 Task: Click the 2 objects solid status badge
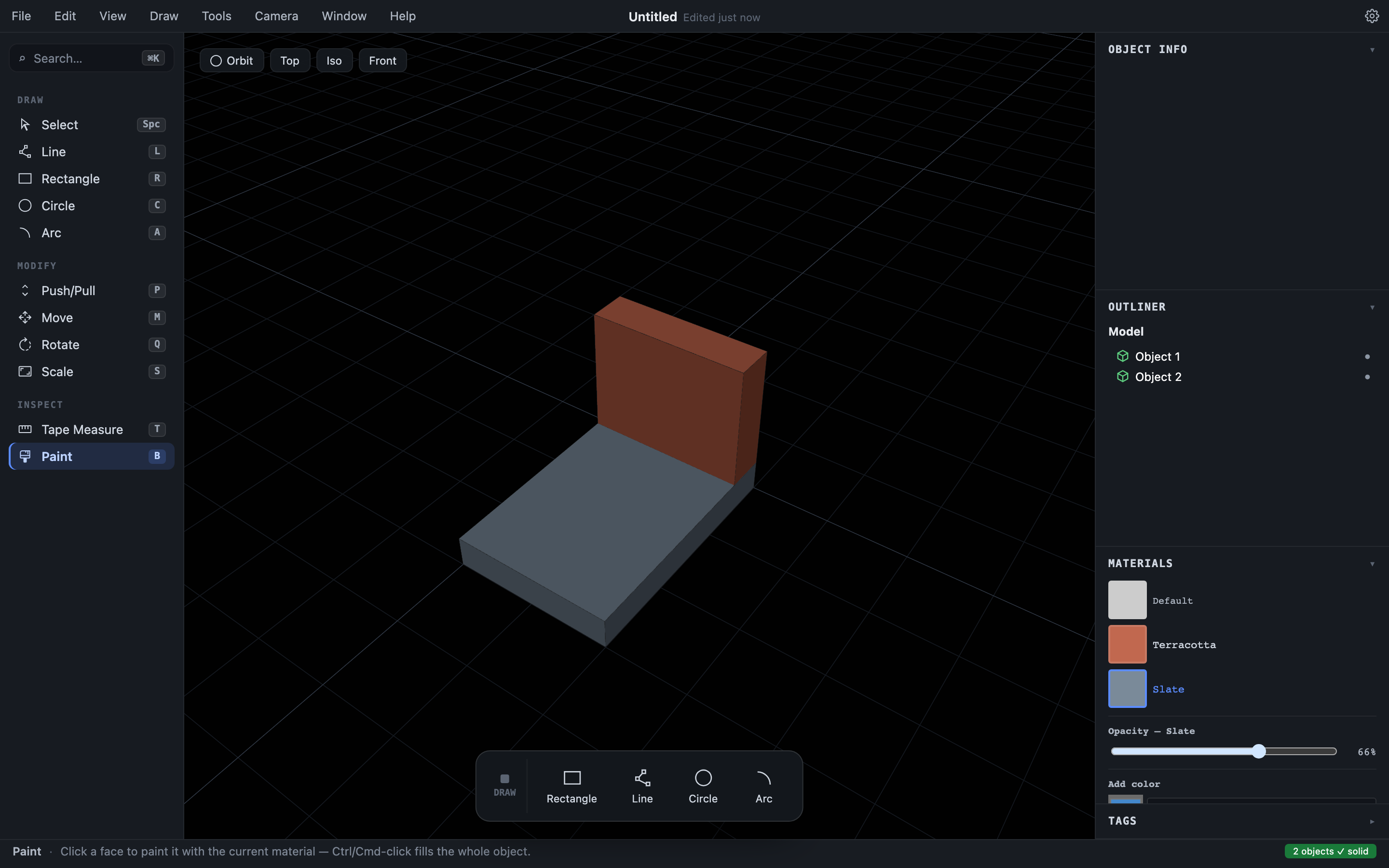pos(1331,851)
